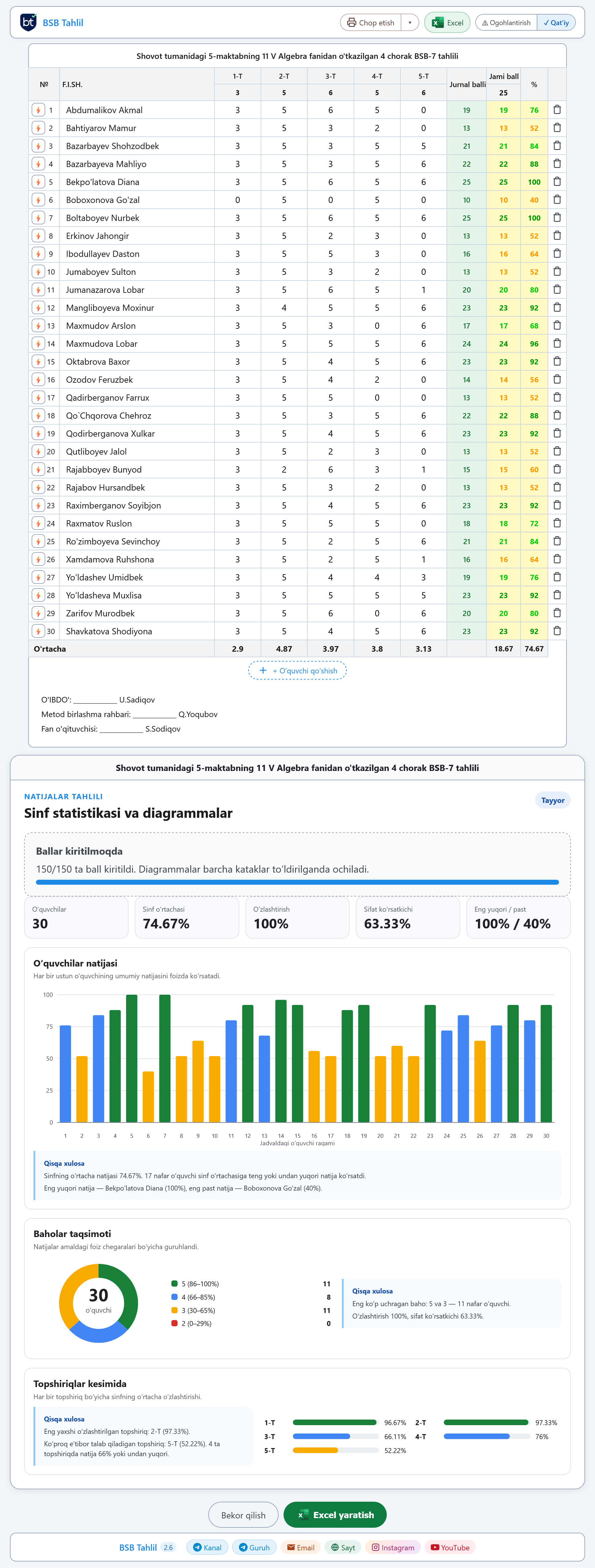Viewport: 595px width, 1568px height.
Task: Export with the Excel button in the header
Action: (x=447, y=23)
